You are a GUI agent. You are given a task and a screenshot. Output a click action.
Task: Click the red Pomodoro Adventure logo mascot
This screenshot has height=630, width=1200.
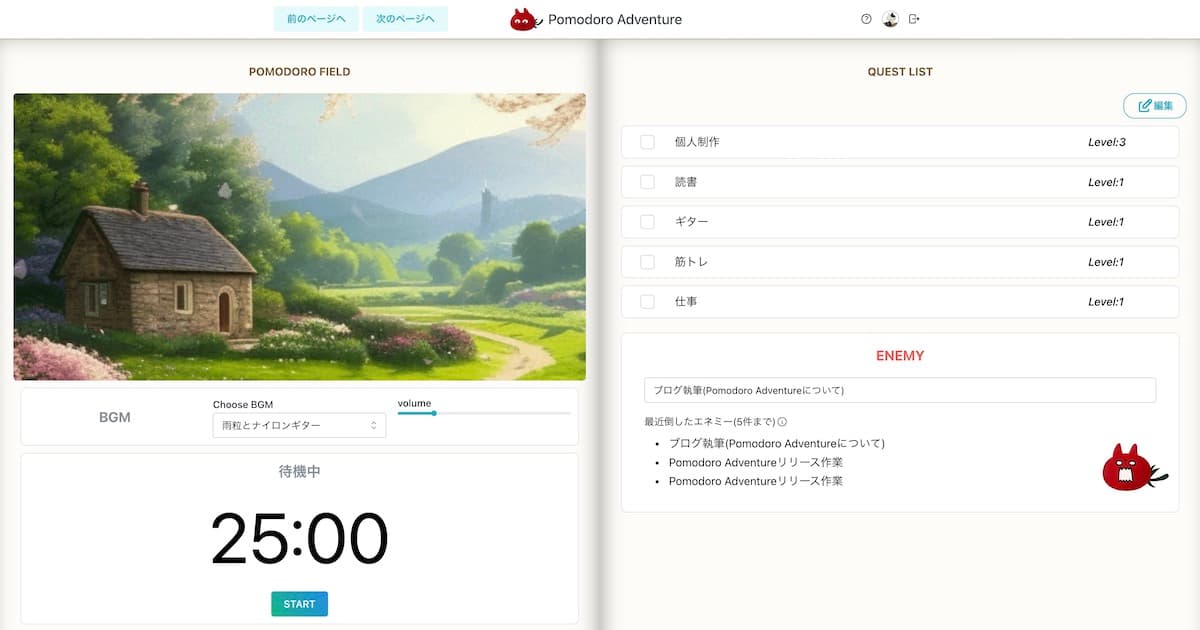tap(525, 20)
